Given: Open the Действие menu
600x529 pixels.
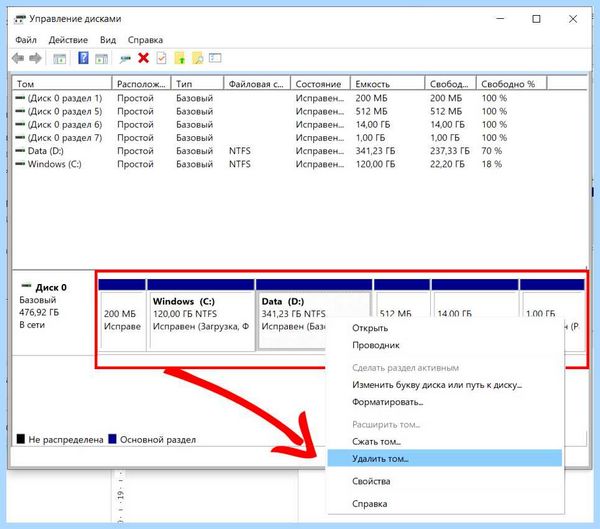Looking at the screenshot, I should 68,40.
